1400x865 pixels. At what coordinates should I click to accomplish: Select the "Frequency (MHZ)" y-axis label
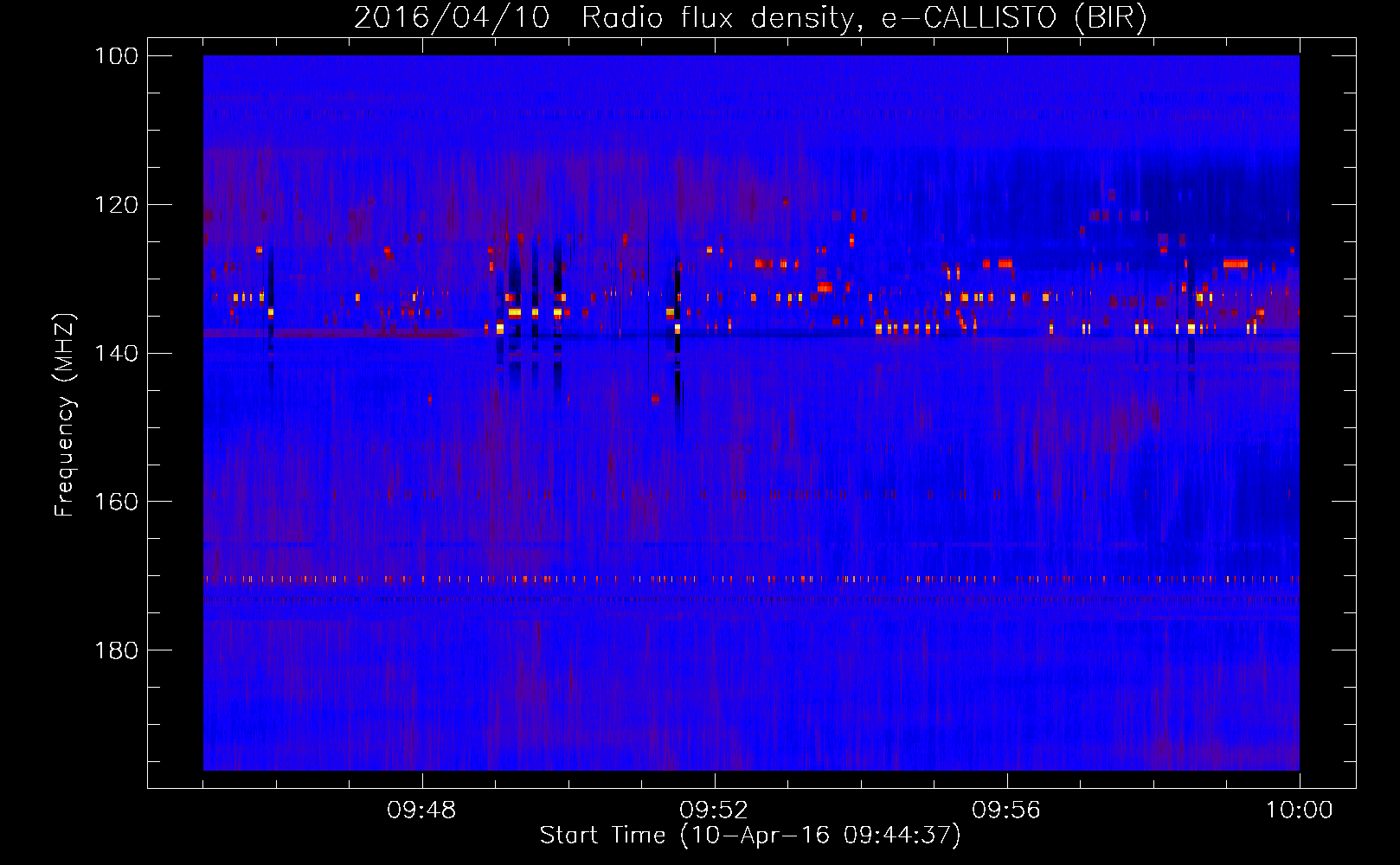click(x=66, y=414)
